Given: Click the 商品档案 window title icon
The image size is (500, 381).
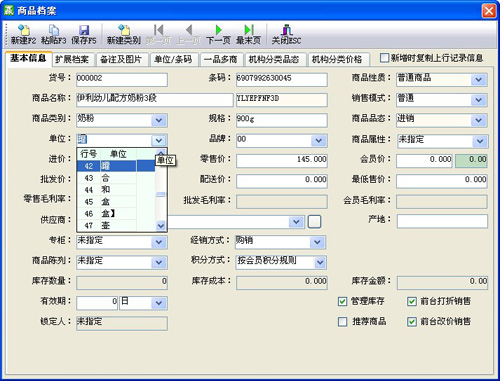Looking at the screenshot, I should point(8,10).
